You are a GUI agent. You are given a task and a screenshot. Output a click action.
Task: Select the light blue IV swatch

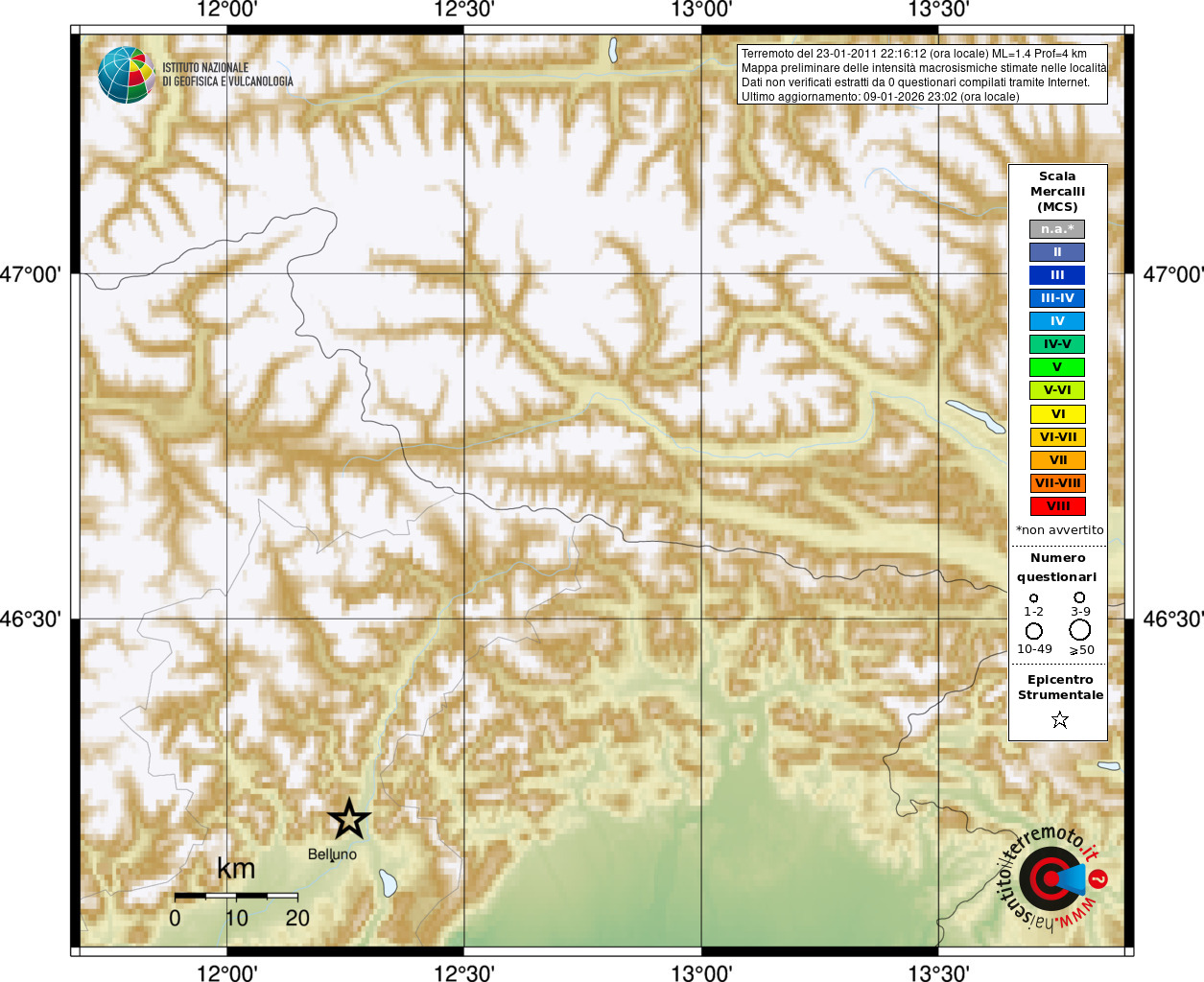click(1057, 321)
